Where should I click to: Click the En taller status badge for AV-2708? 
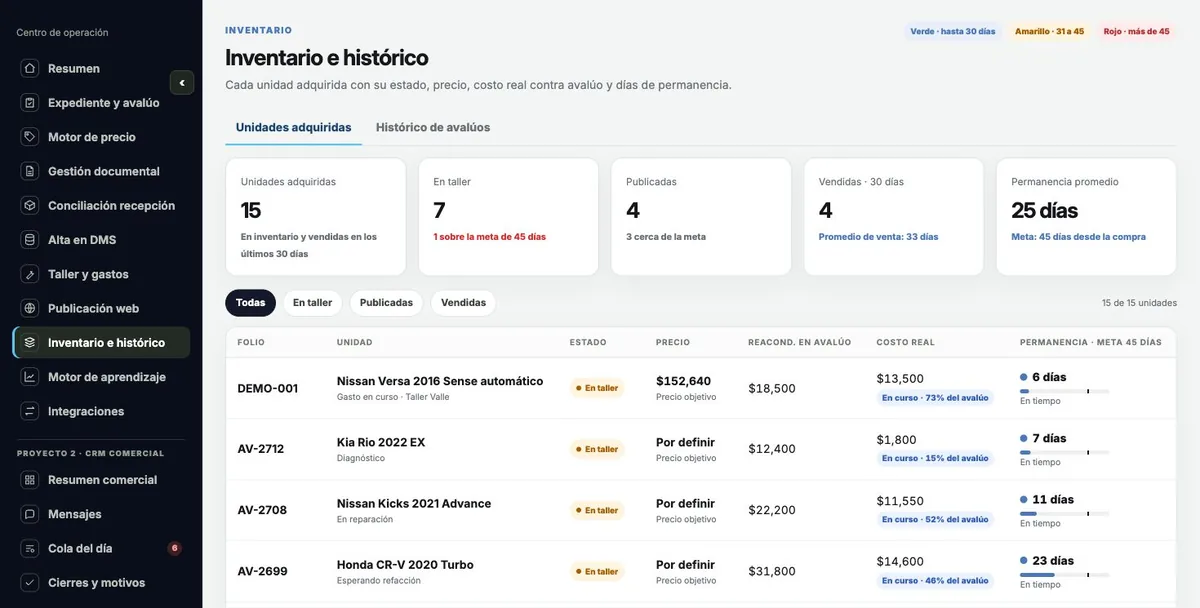[x=597, y=510]
